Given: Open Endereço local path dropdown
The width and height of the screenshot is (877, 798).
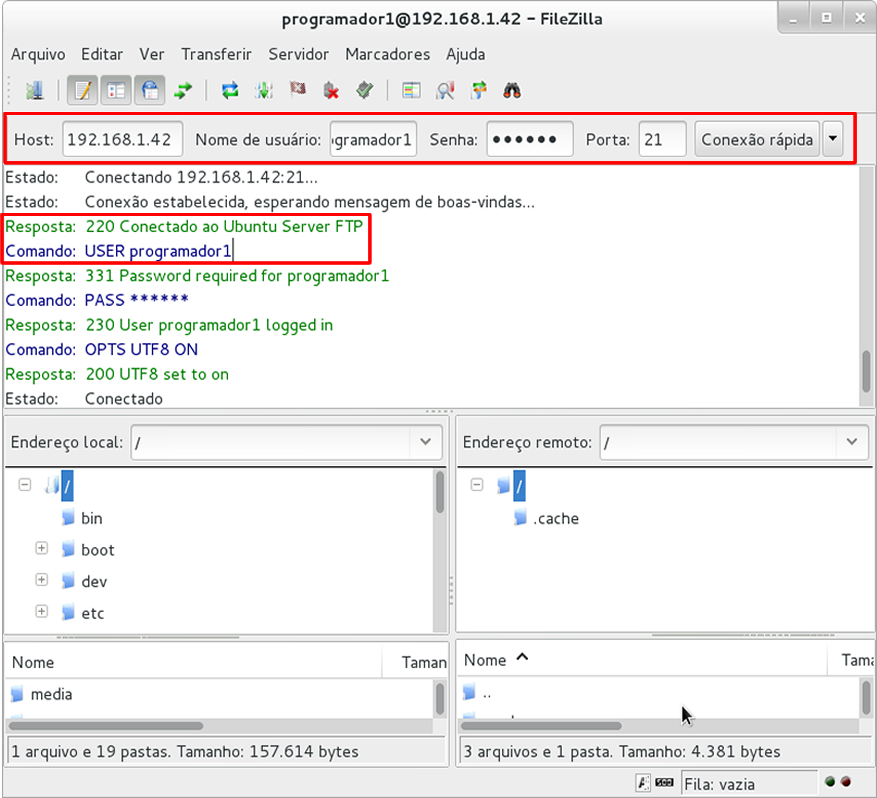Looking at the screenshot, I should [426, 442].
